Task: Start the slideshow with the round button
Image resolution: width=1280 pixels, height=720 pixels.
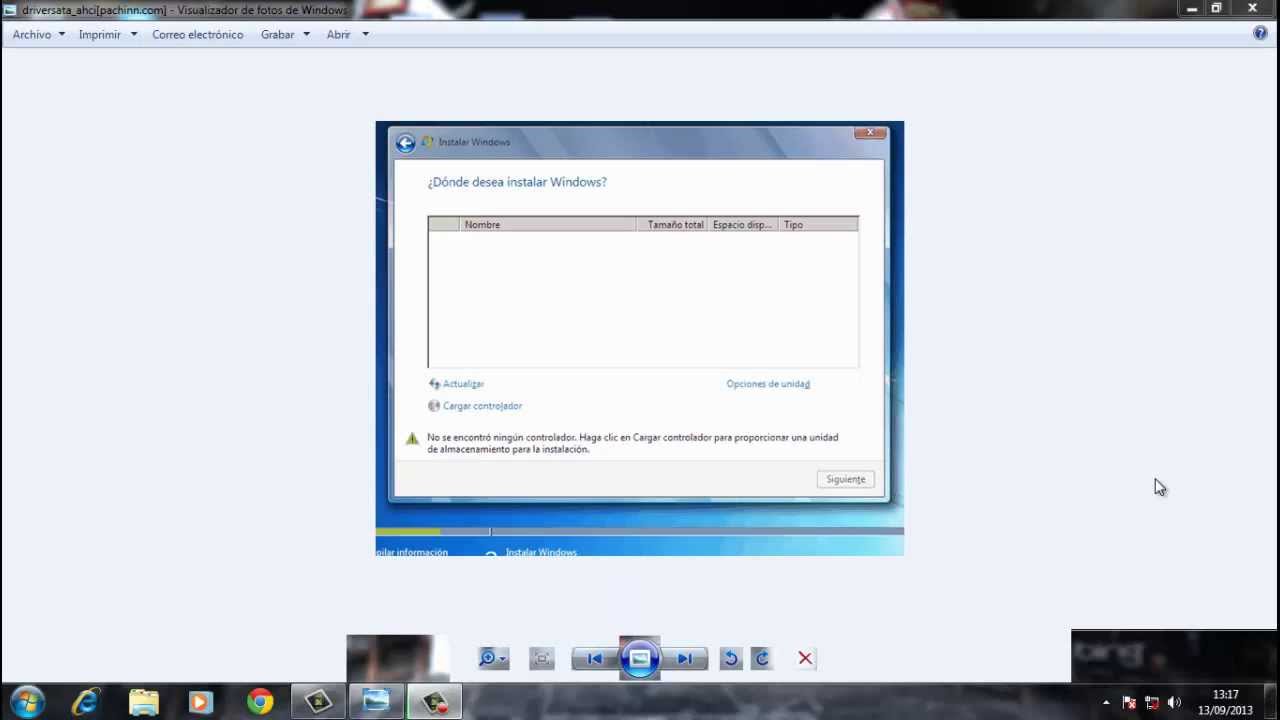Action: (x=640, y=658)
